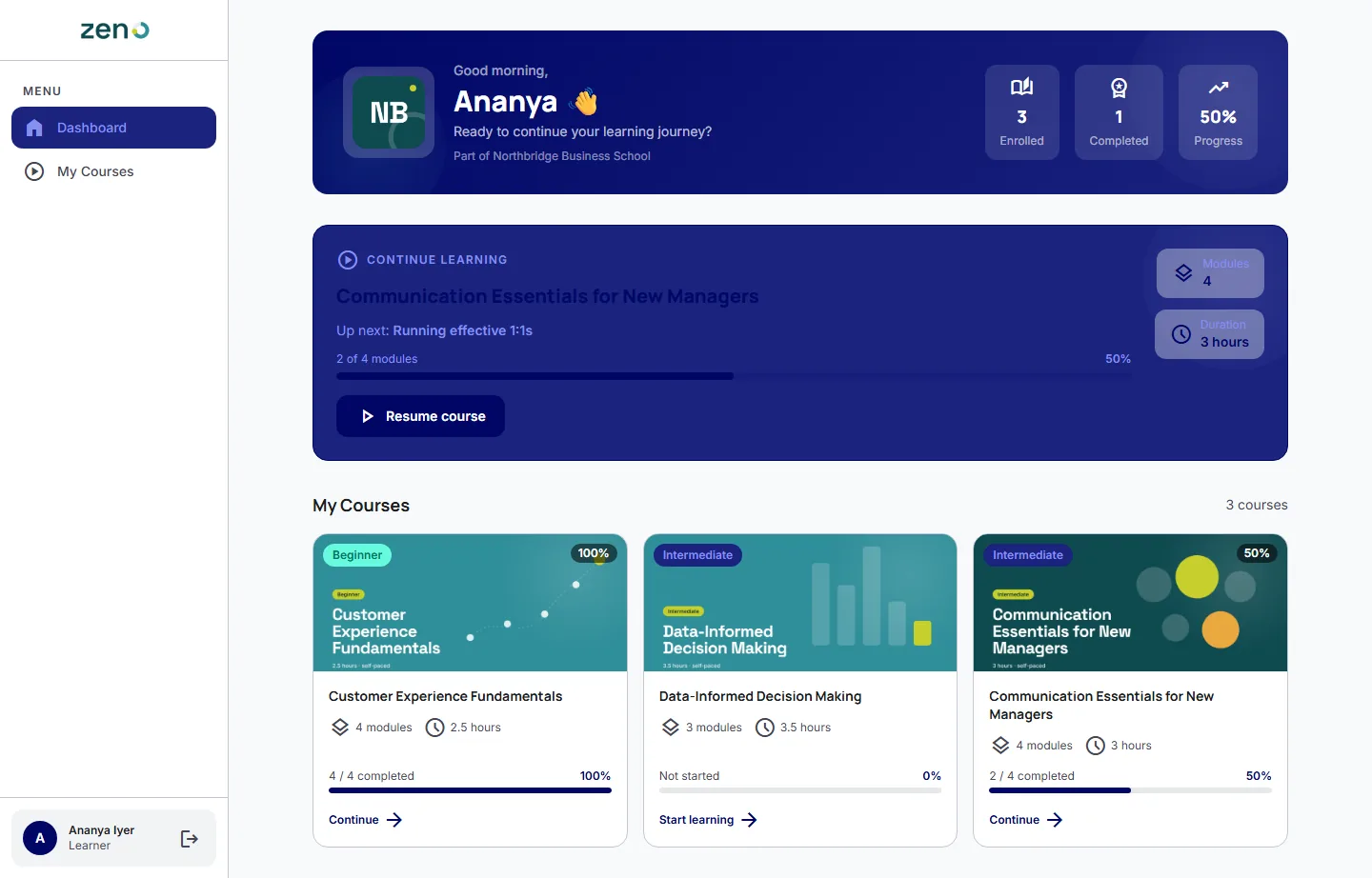This screenshot has width=1372, height=878.
Task: Click the Duration clock icon in banner
Action: 1180,334
